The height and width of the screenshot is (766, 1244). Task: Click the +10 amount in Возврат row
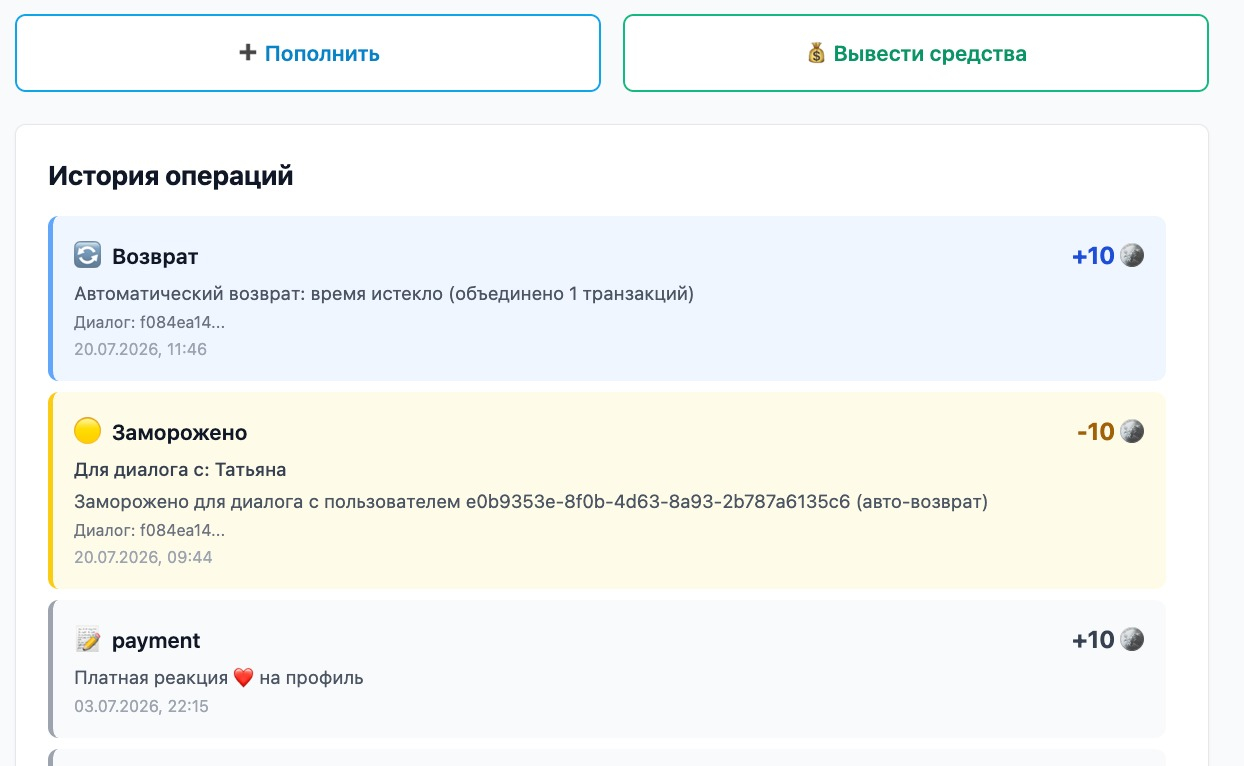(1093, 256)
